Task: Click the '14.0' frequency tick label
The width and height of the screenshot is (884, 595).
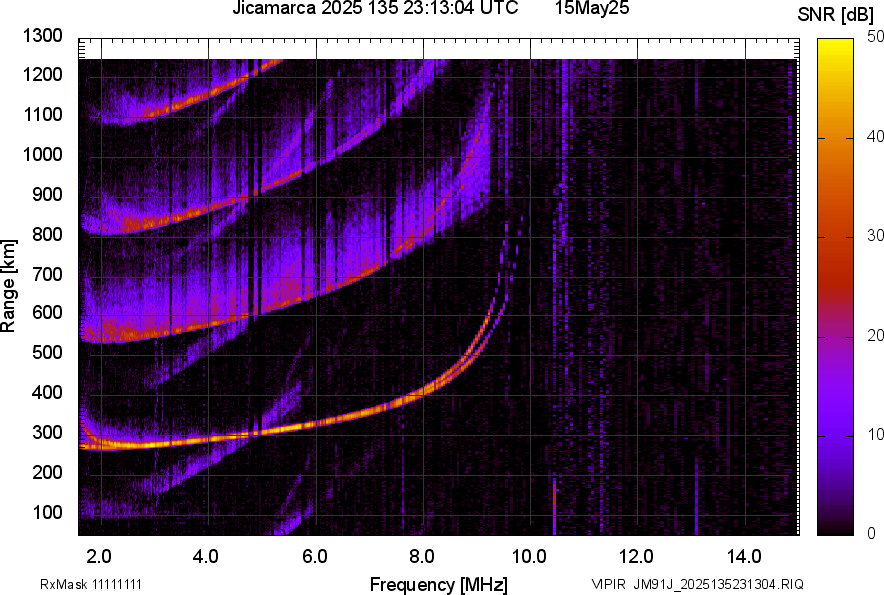Action: coord(744,557)
